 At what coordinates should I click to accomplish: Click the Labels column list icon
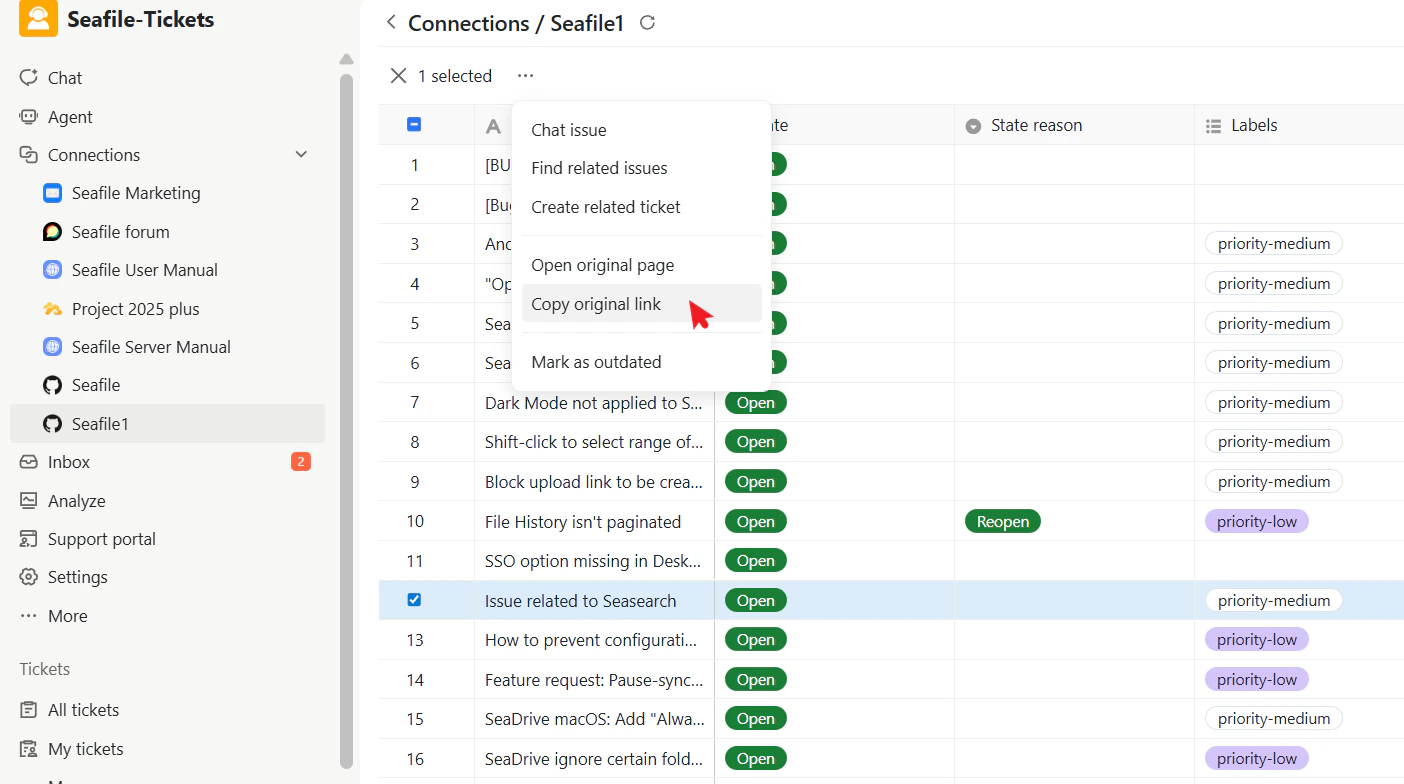1213,126
